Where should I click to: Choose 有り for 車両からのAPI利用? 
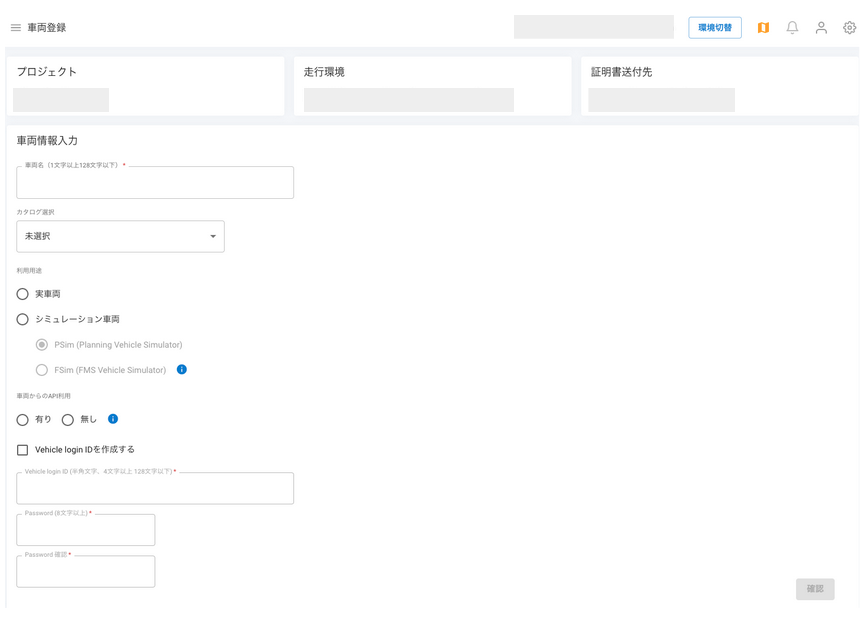[x=22, y=419]
